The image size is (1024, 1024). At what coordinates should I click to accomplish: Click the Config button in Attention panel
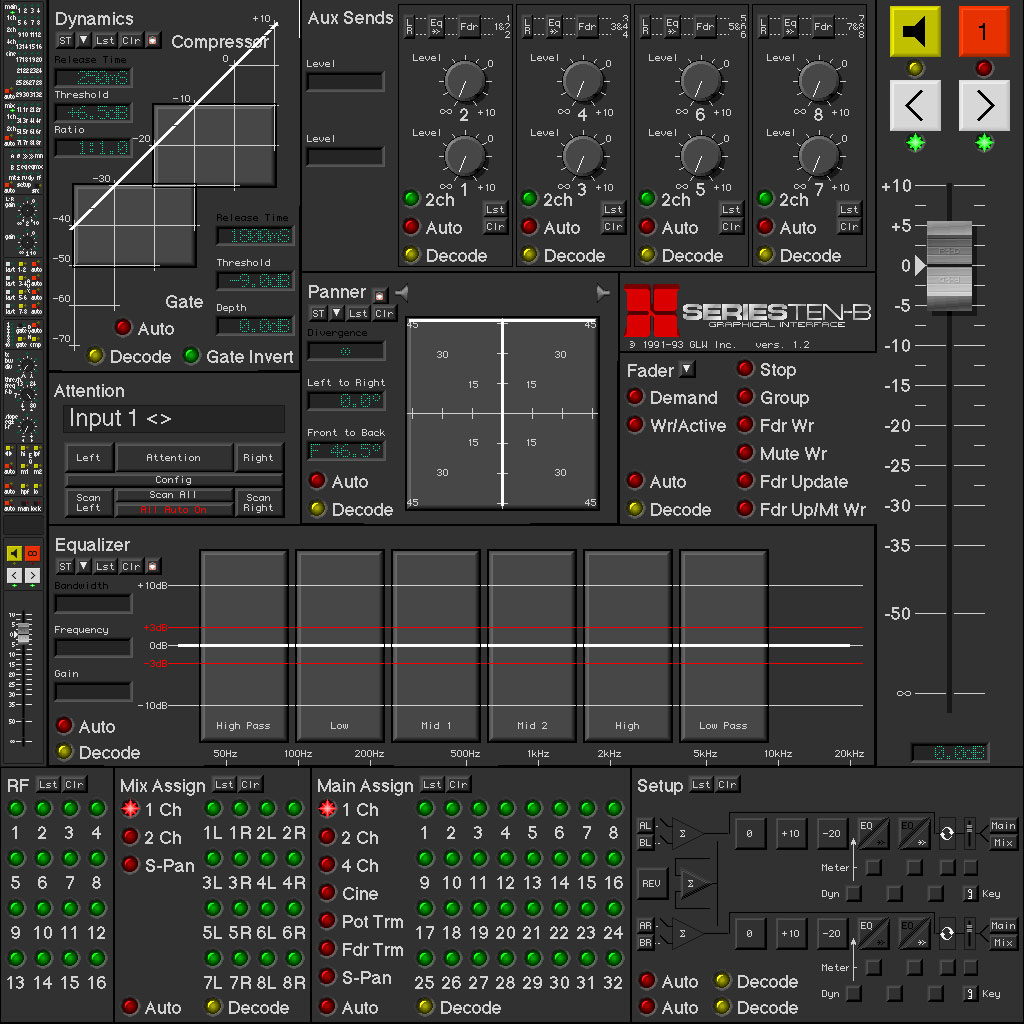(x=174, y=480)
